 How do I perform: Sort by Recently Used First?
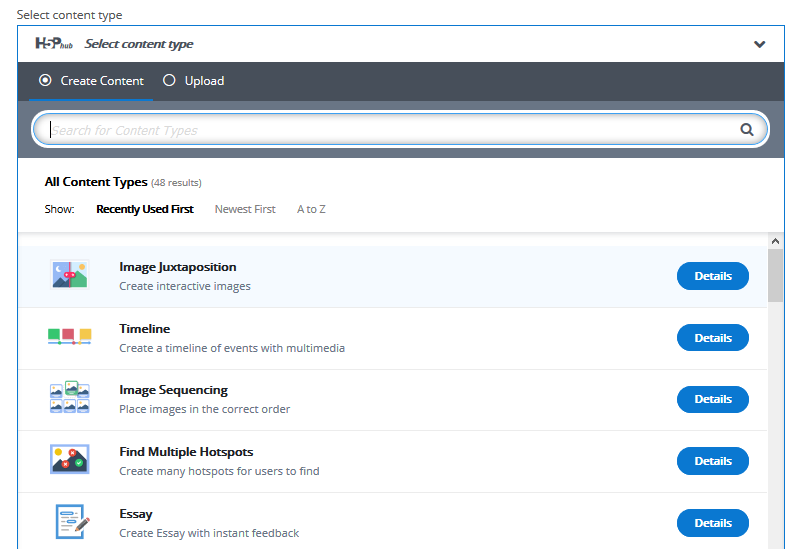tap(145, 209)
